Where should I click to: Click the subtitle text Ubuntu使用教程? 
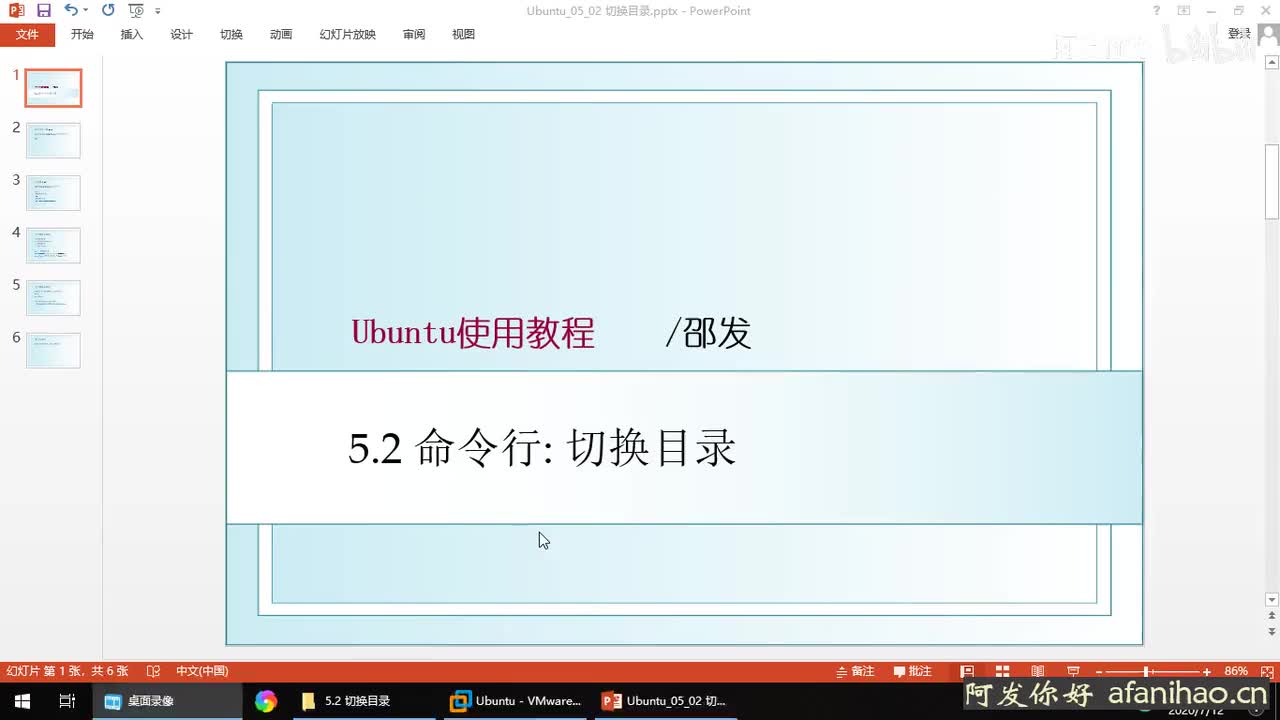coord(473,332)
